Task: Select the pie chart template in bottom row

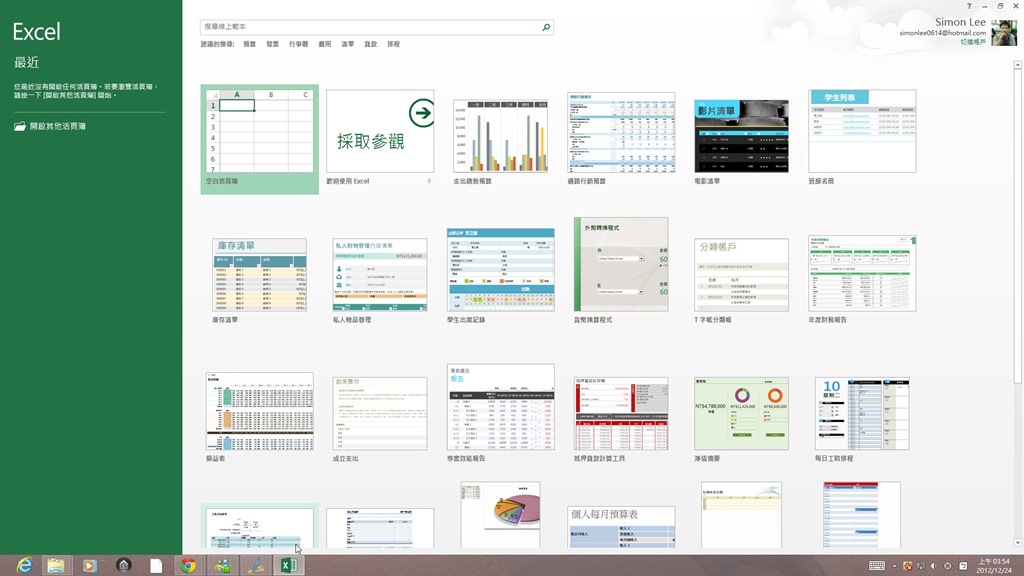Action: point(500,515)
